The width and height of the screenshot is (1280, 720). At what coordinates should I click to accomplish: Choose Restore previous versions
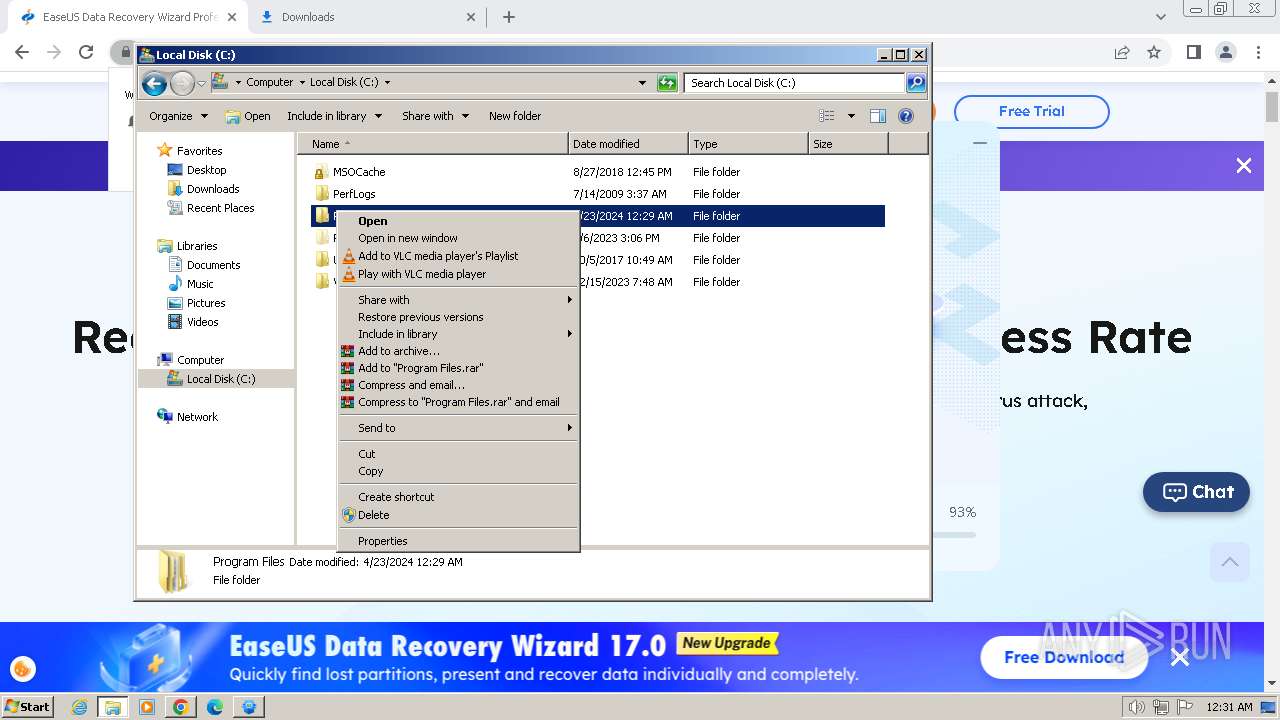[x=458, y=317]
